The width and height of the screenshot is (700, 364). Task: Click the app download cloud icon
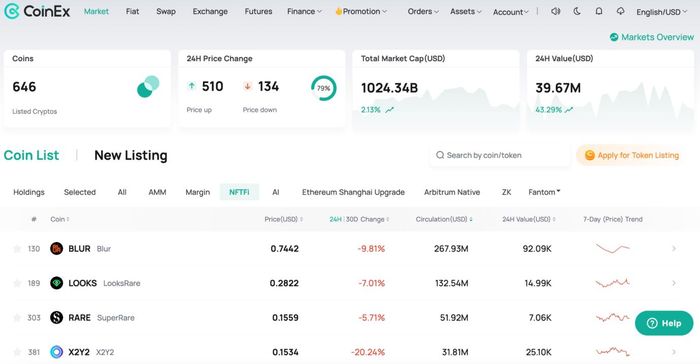point(621,12)
